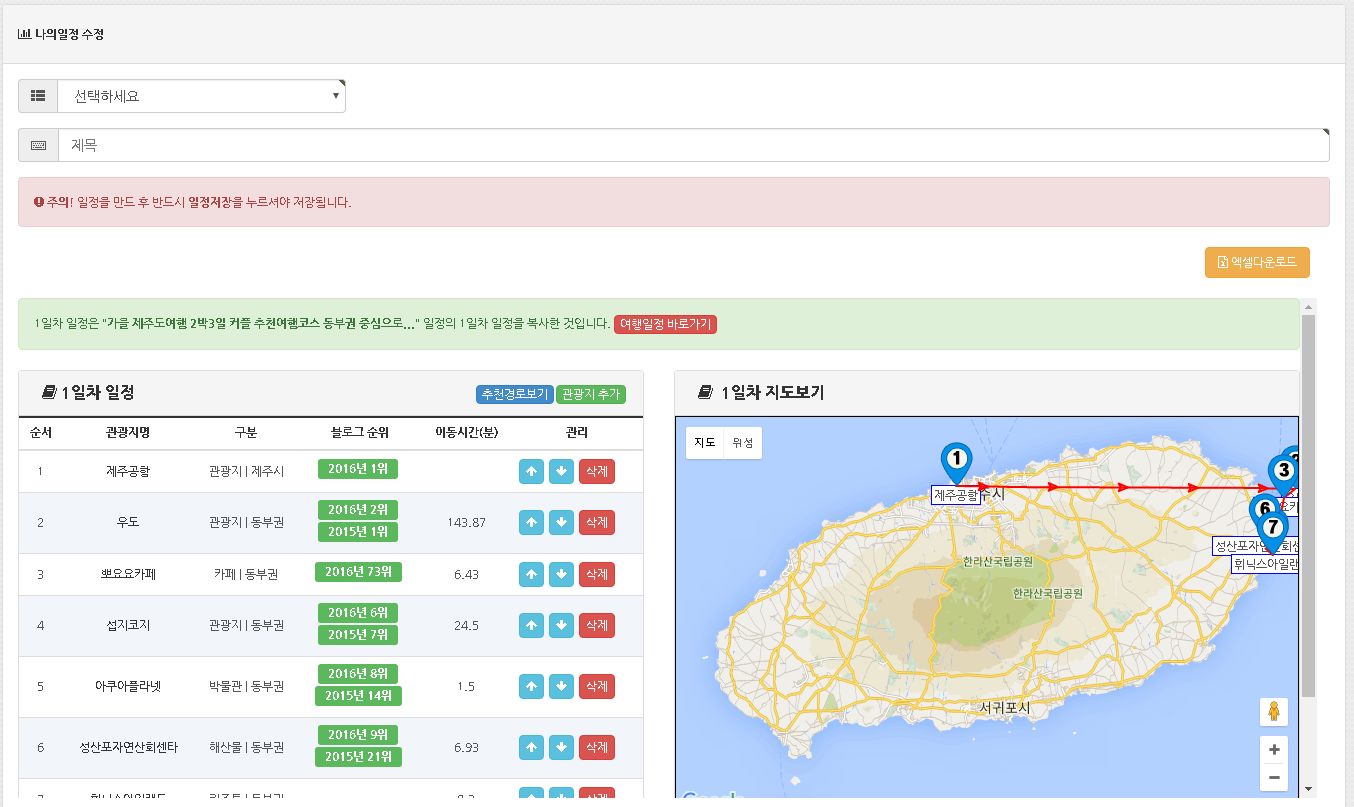Click the 2016년 73위 rank badge
This screenshot has width=1354, height=807.
(359, 572)
